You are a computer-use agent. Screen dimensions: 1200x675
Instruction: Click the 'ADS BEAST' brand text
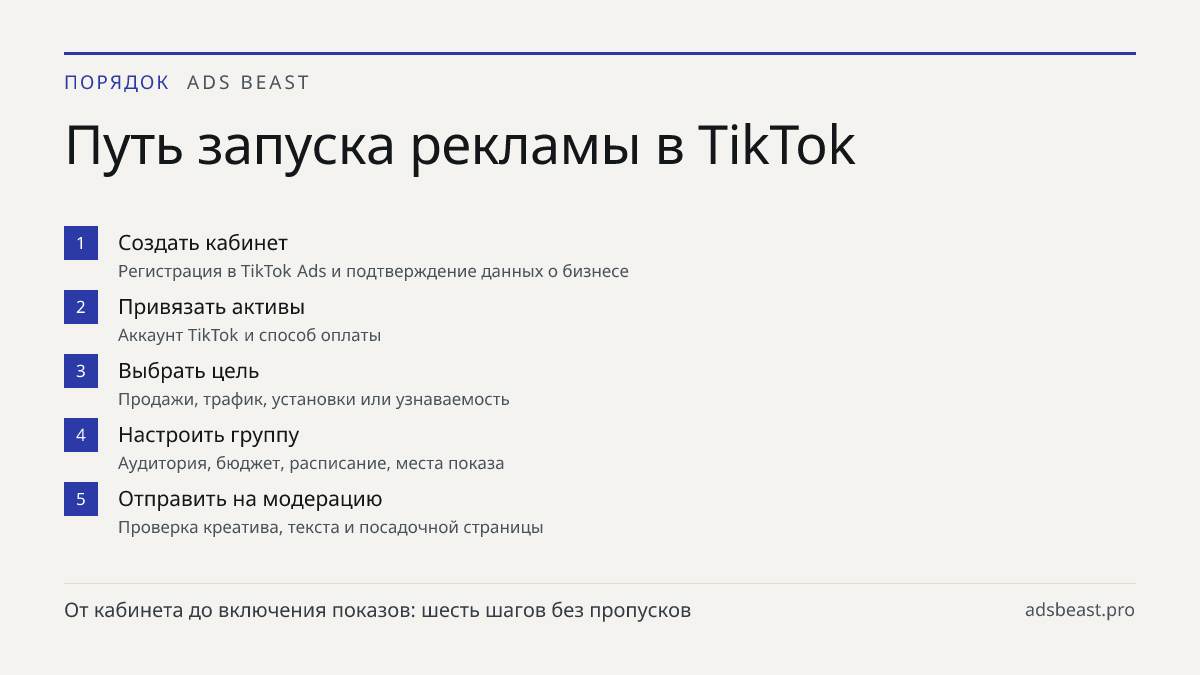(249, 83)
